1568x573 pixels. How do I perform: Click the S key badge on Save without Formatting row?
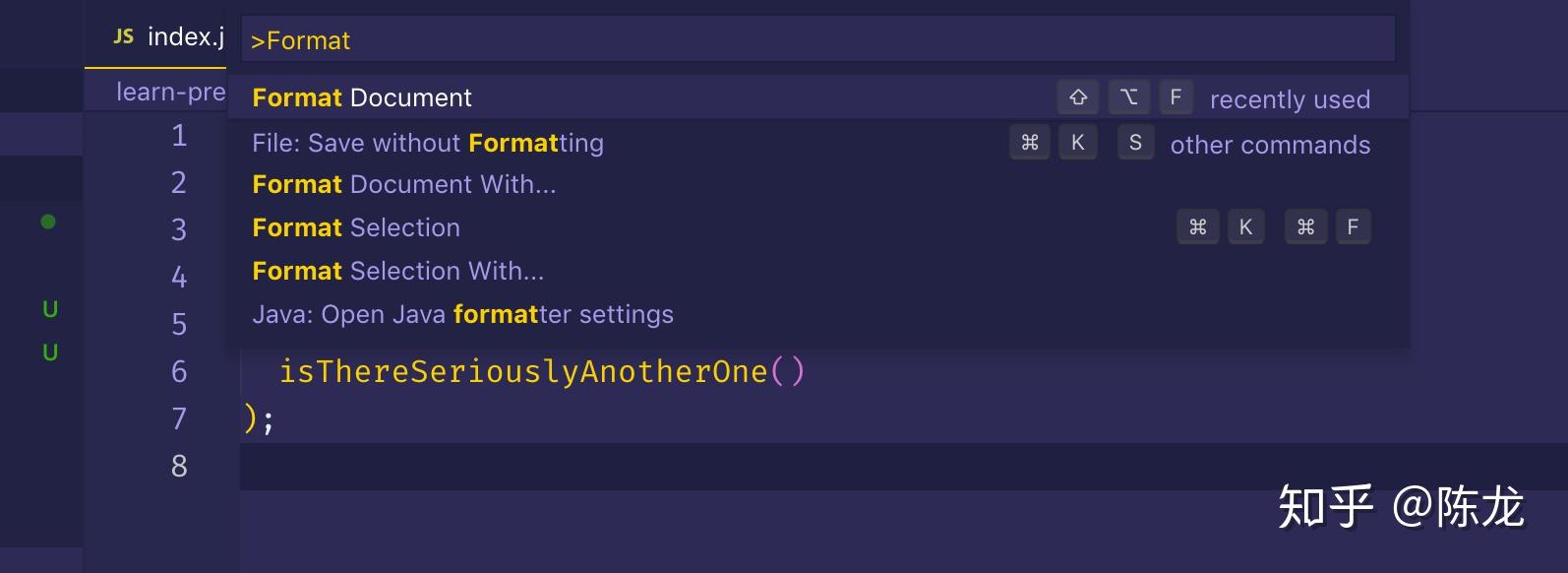coord(1135,143)
